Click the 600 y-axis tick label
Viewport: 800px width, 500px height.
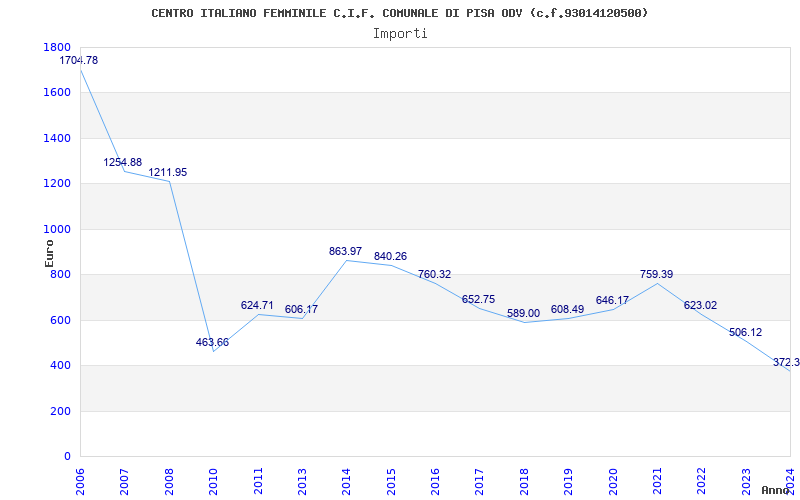coord(61,320)
